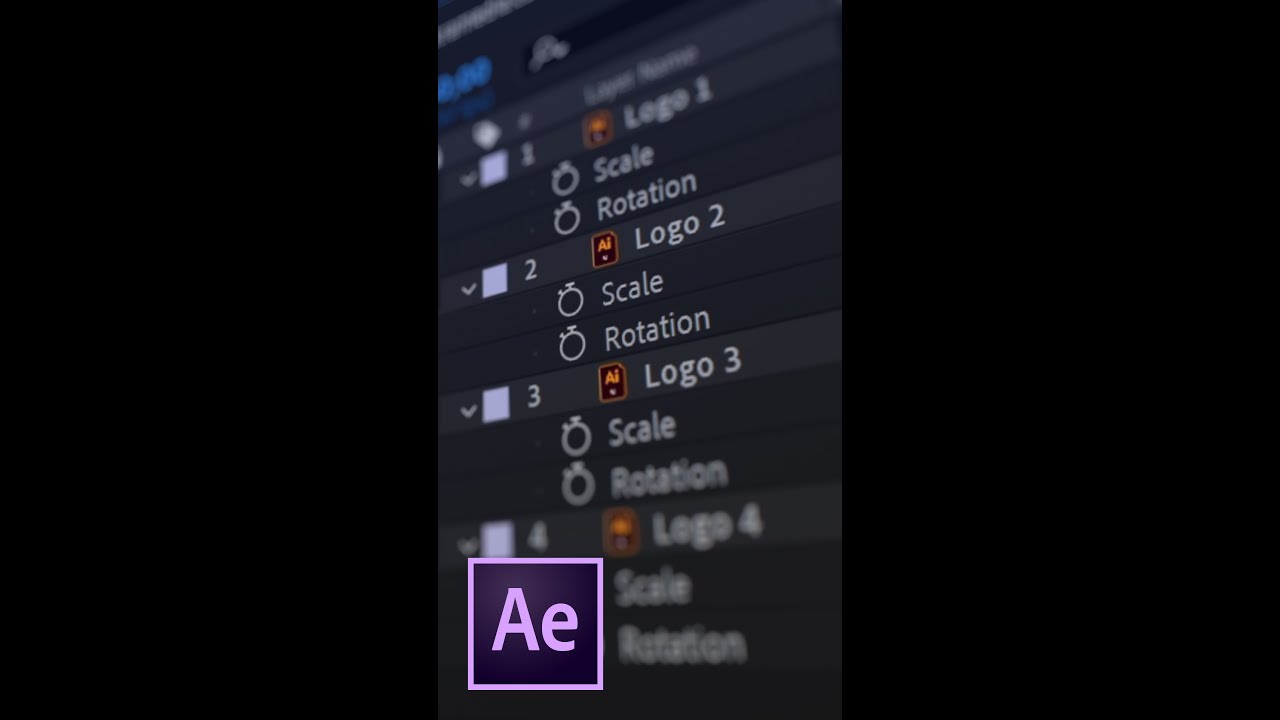Enable the Scale stopwatch under Logo 3
Image resolution: width=1280 pixels, height=720 pixels.
[576, 436]
